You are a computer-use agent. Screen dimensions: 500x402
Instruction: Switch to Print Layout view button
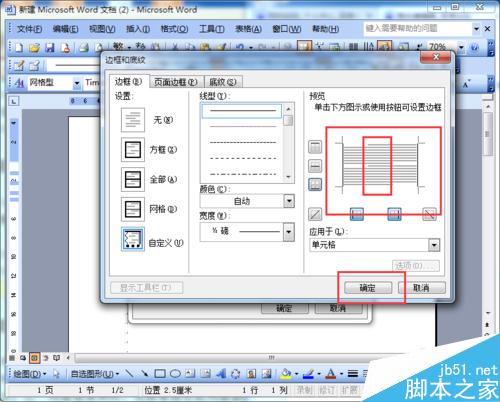coord(34,358)
